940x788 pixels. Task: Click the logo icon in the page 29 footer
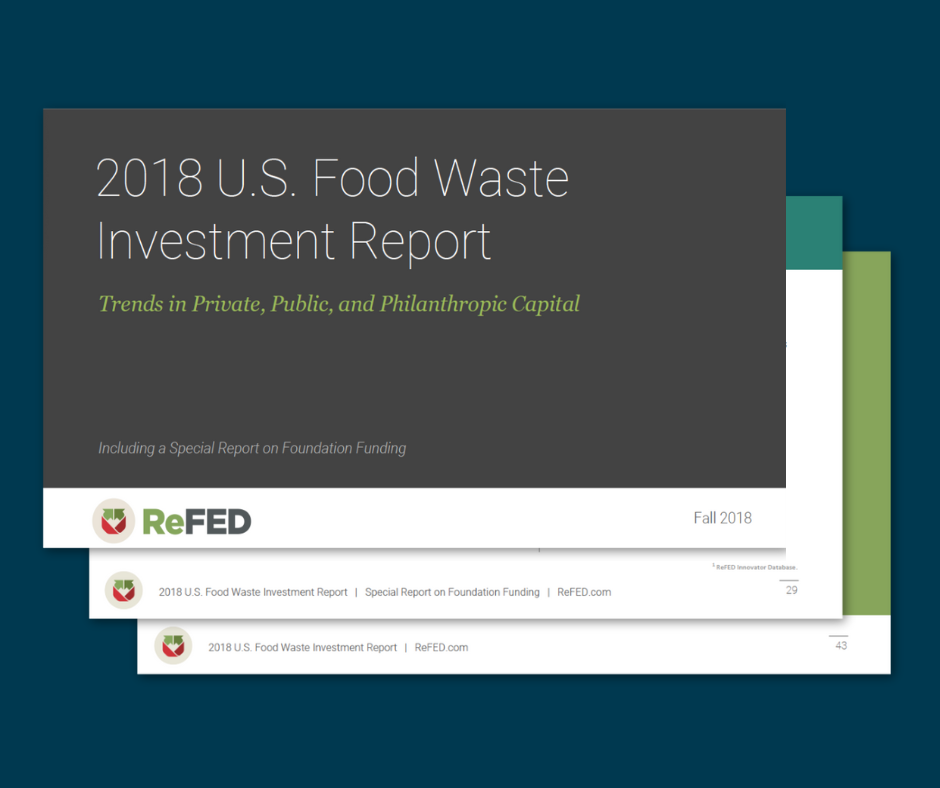tap(124, 591)
